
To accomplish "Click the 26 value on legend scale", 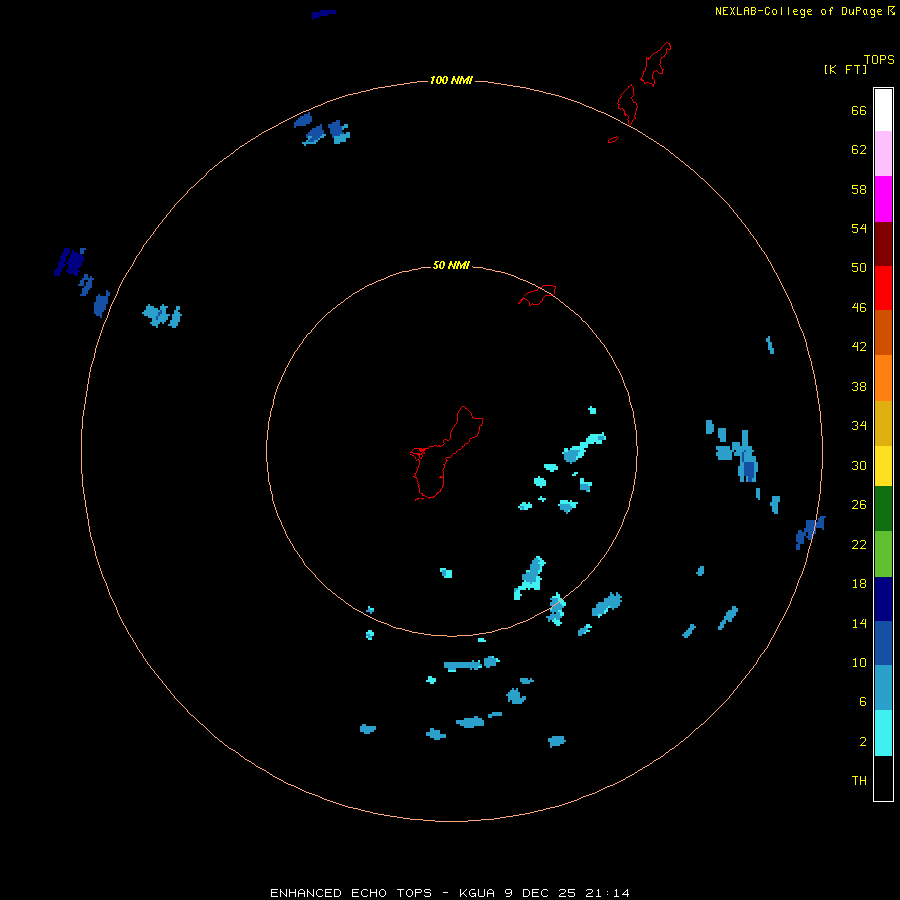I will tap(859, 505).
